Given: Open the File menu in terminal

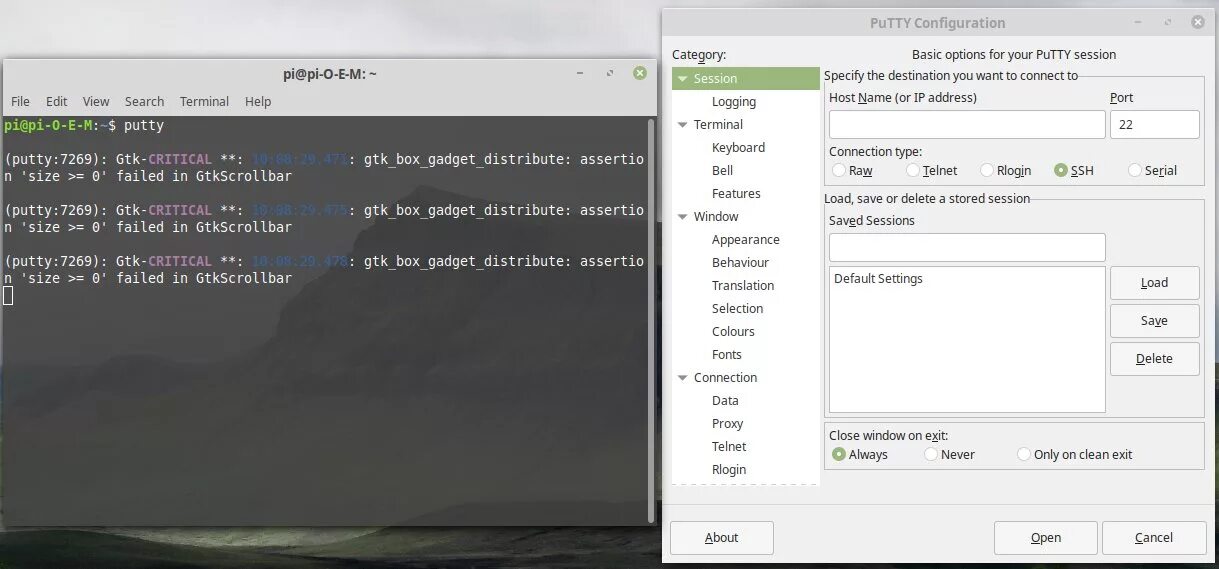Looking at the screenshot, I should 20,101.
